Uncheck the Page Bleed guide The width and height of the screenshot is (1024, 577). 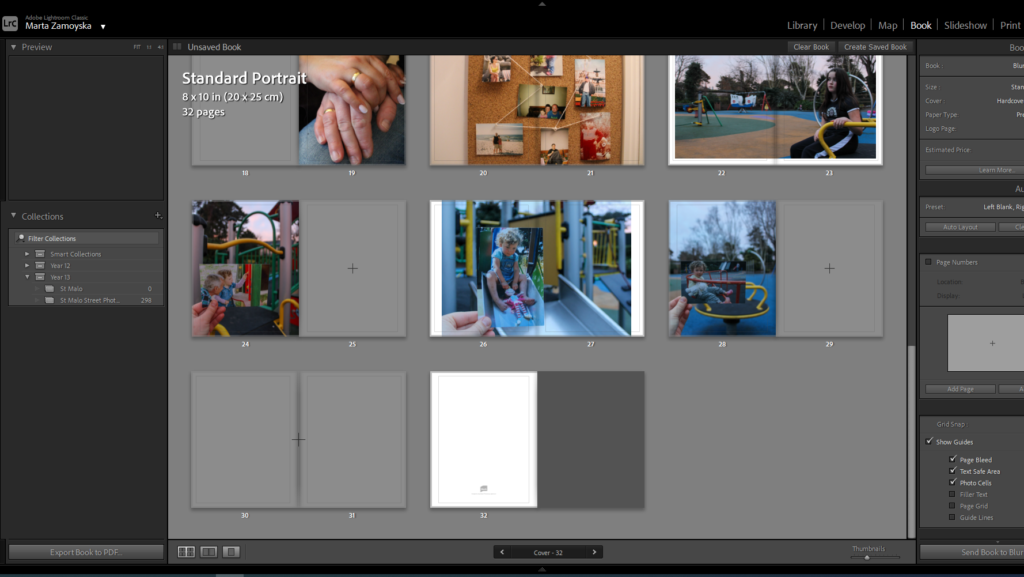coord(953,459)
